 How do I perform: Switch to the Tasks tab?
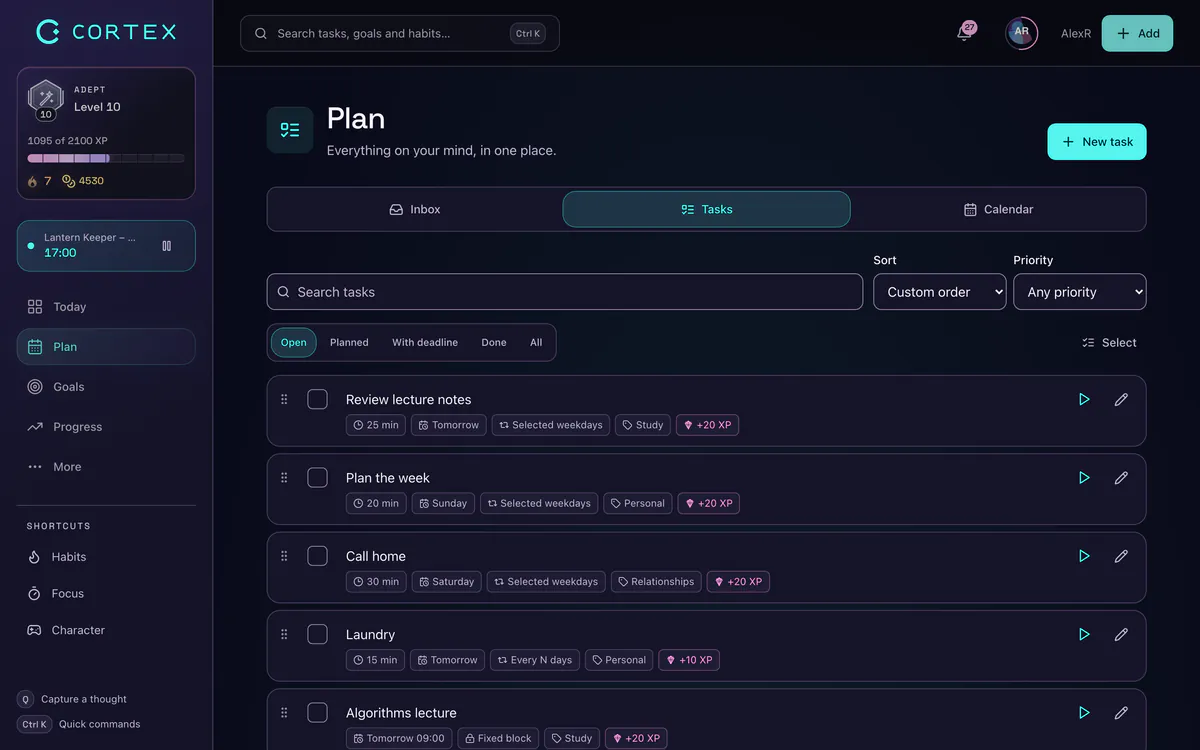pos(707,210)
